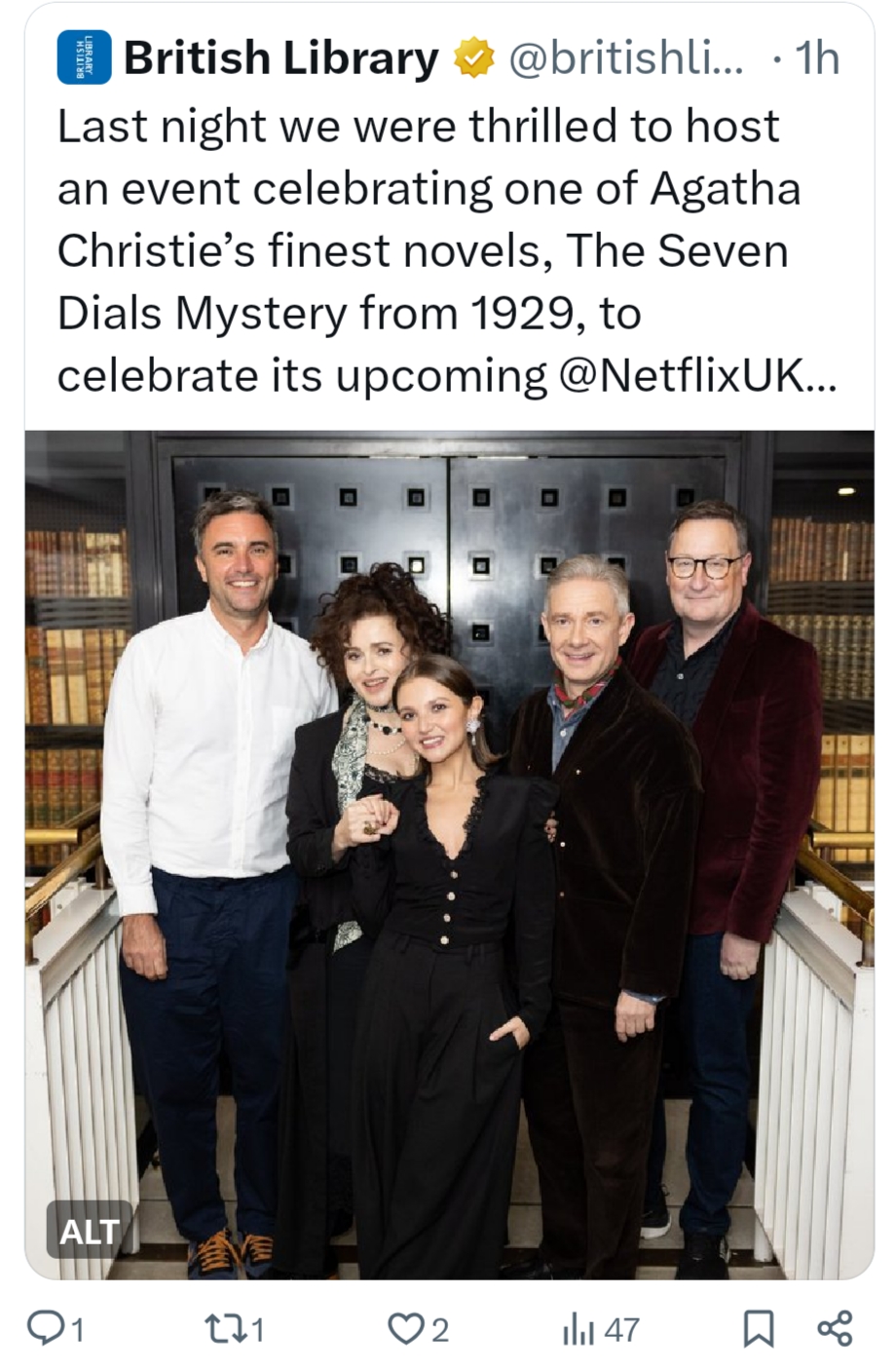896x1370 pixels.
Task: Show the ALT image description badge
Action: (x=90, y=1231)
